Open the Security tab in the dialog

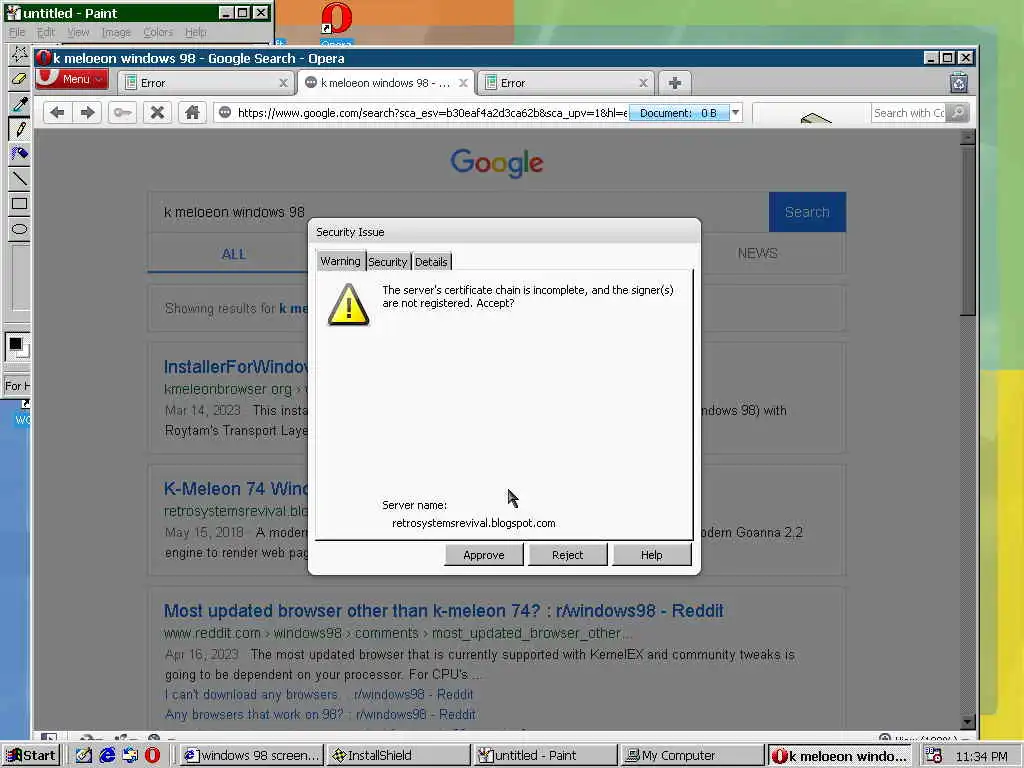(x=388, y=262)
